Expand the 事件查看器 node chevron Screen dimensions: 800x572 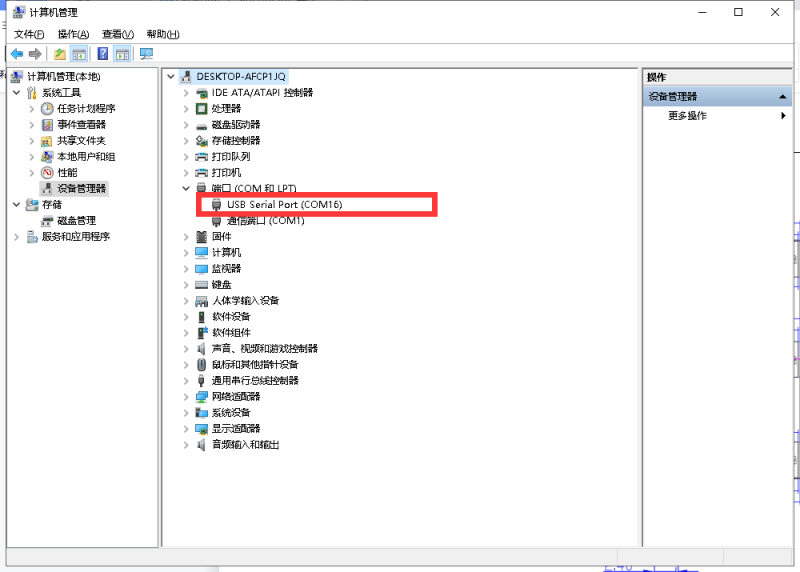point(32,125)
